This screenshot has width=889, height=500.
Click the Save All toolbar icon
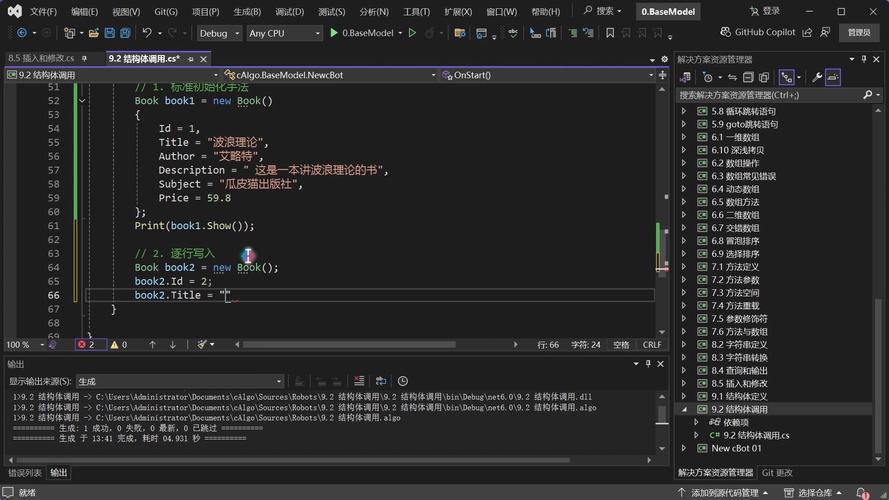125,33
